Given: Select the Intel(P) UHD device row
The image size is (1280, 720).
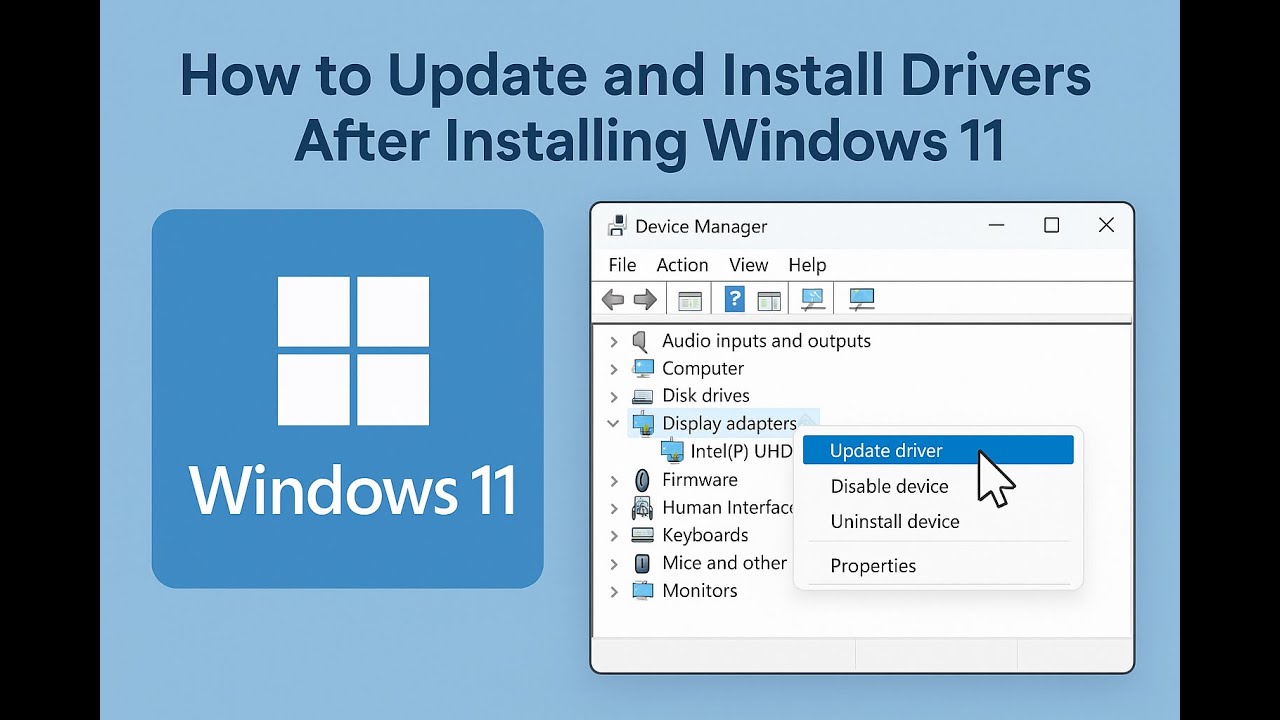Looking at the screenshot, I should 727,451.
